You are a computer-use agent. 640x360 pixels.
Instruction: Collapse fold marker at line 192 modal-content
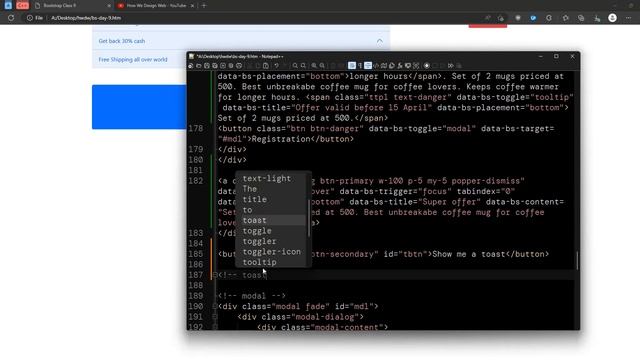tap(215, 327)
